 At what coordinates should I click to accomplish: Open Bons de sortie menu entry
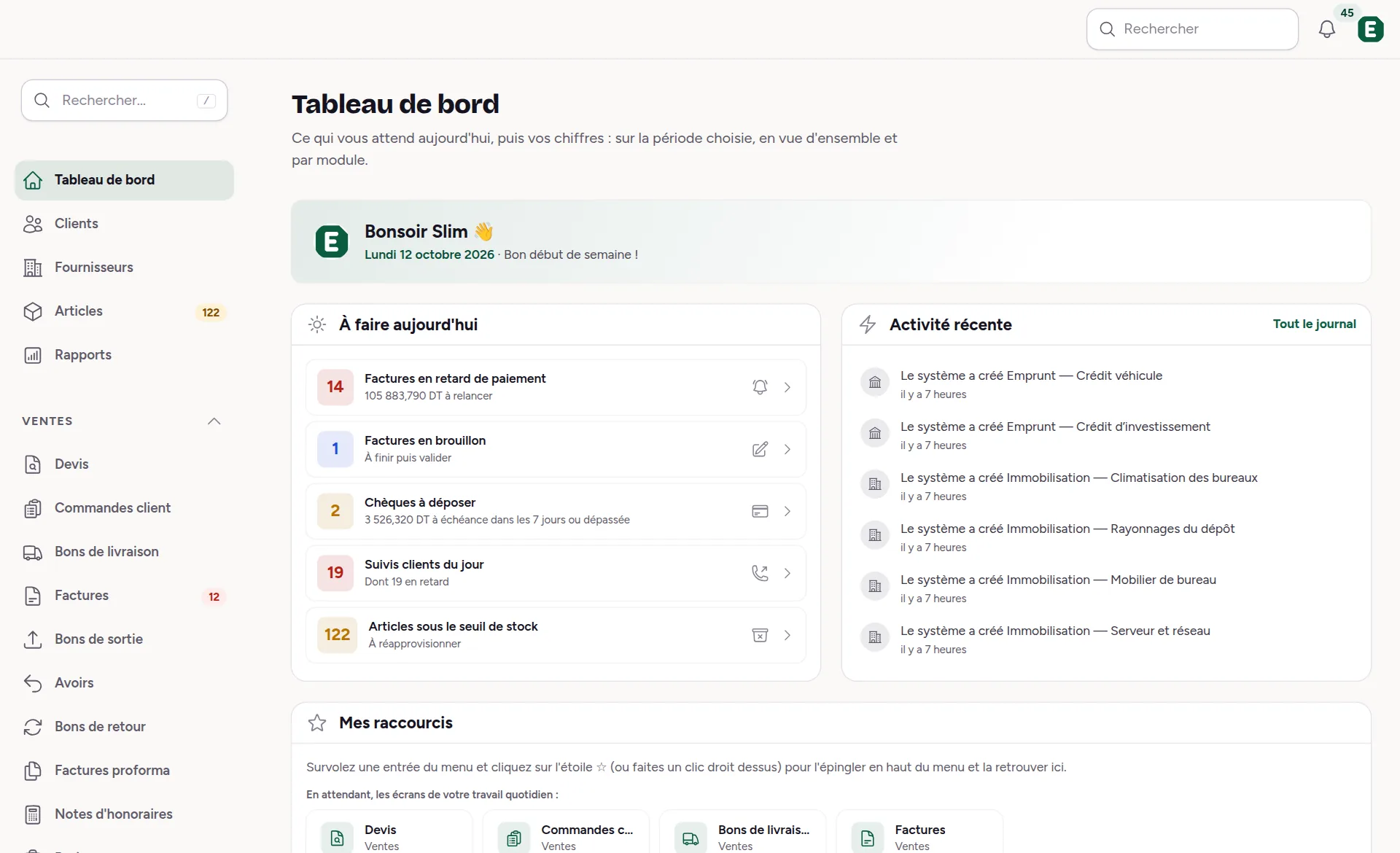124,639
